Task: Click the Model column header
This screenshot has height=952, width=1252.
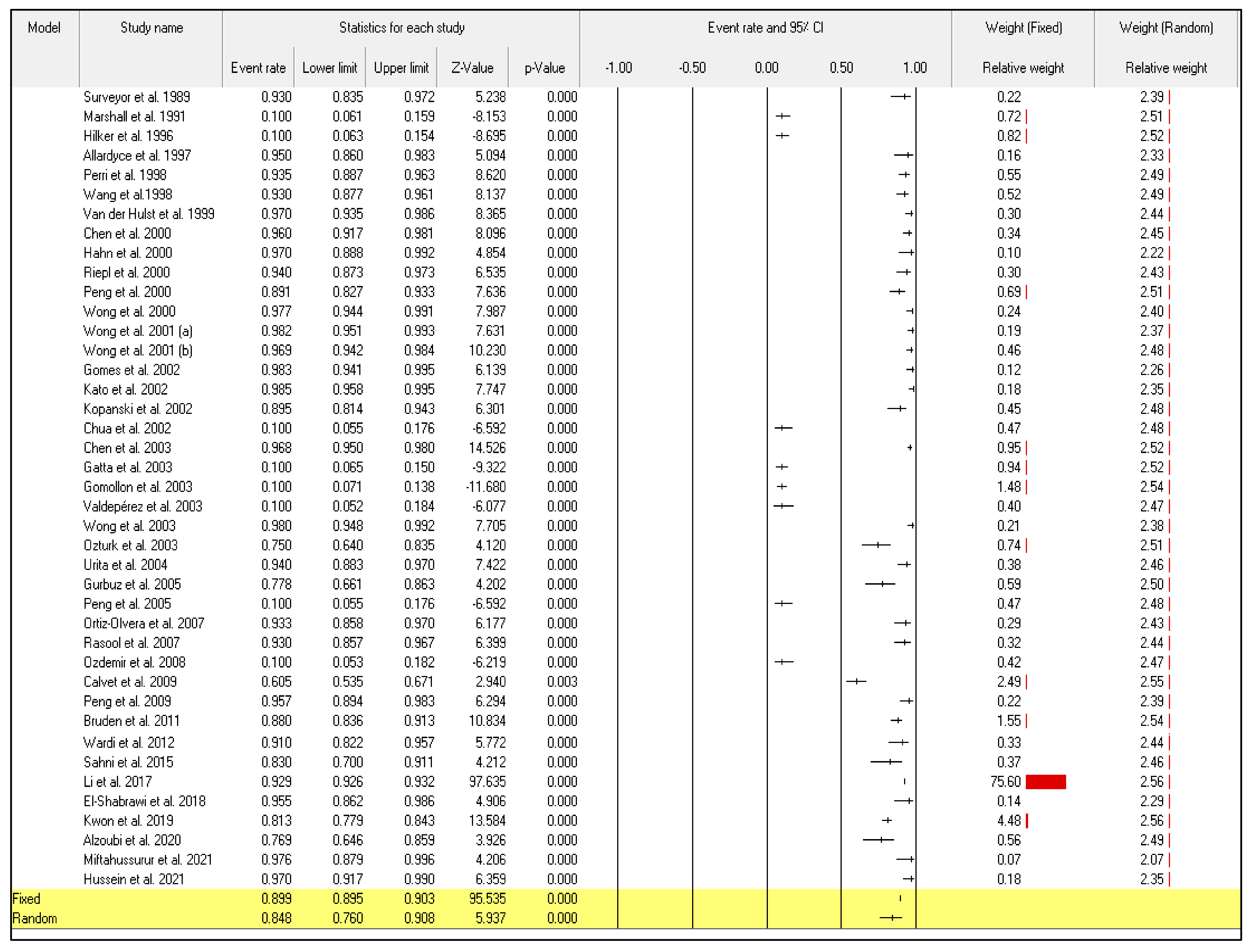Action: pos(44,28)
